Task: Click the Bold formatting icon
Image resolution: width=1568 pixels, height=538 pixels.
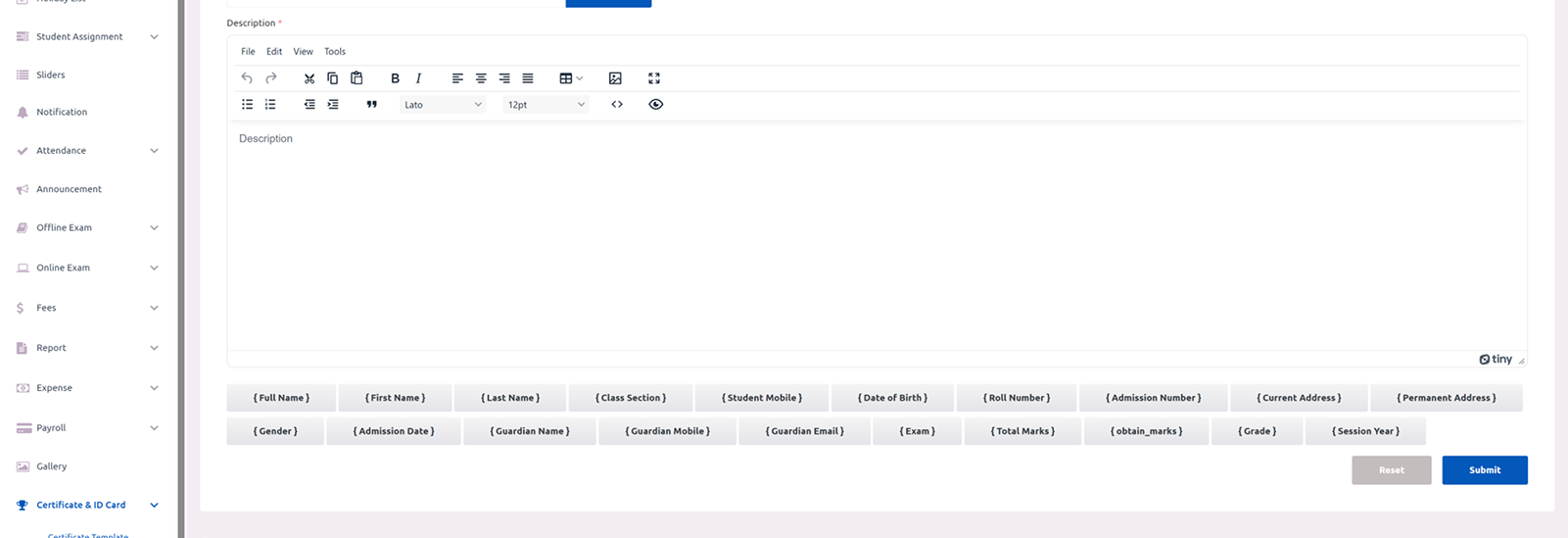Action: [395, 78]
